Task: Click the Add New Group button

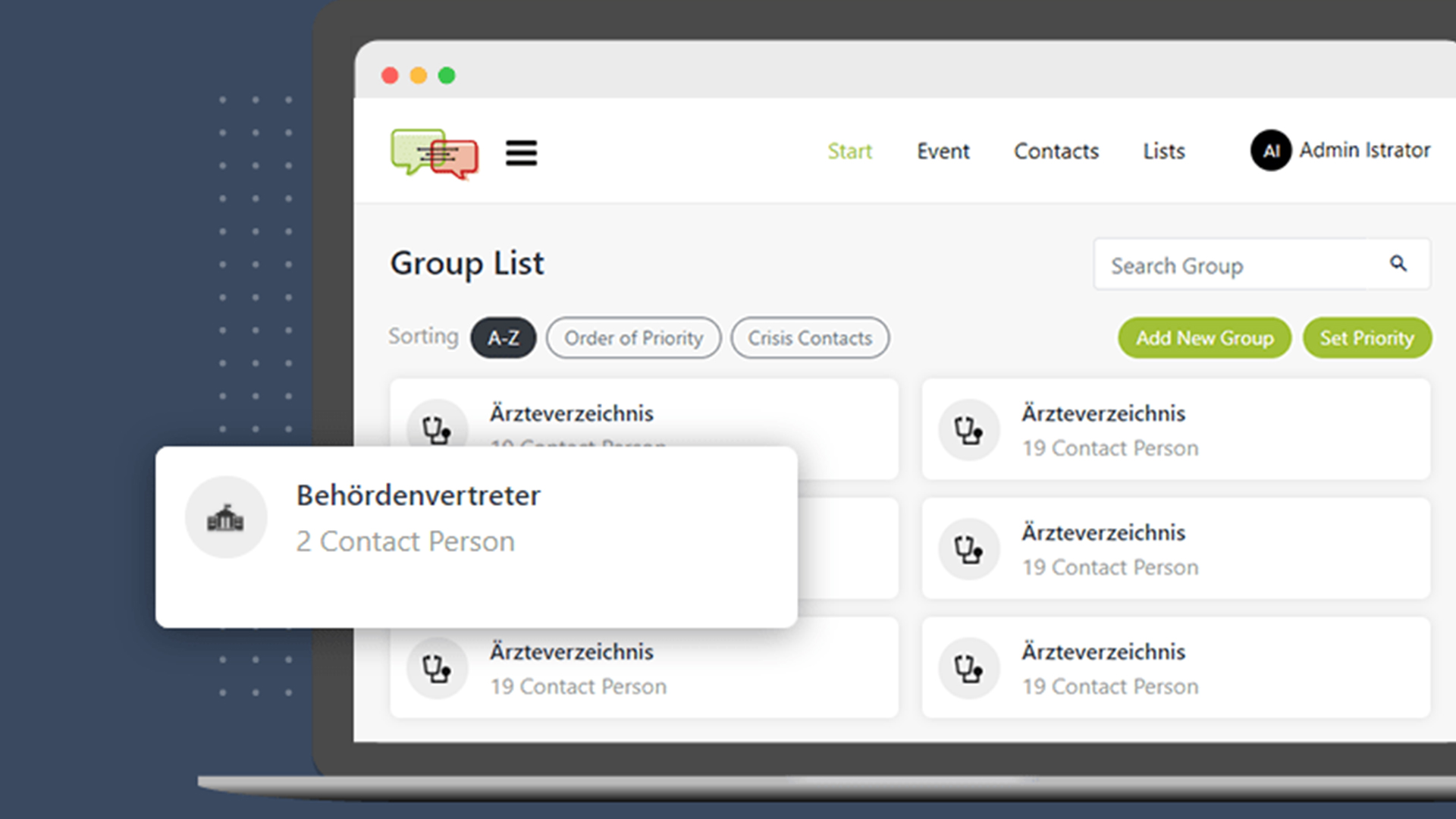Action: pos(1204,338)
